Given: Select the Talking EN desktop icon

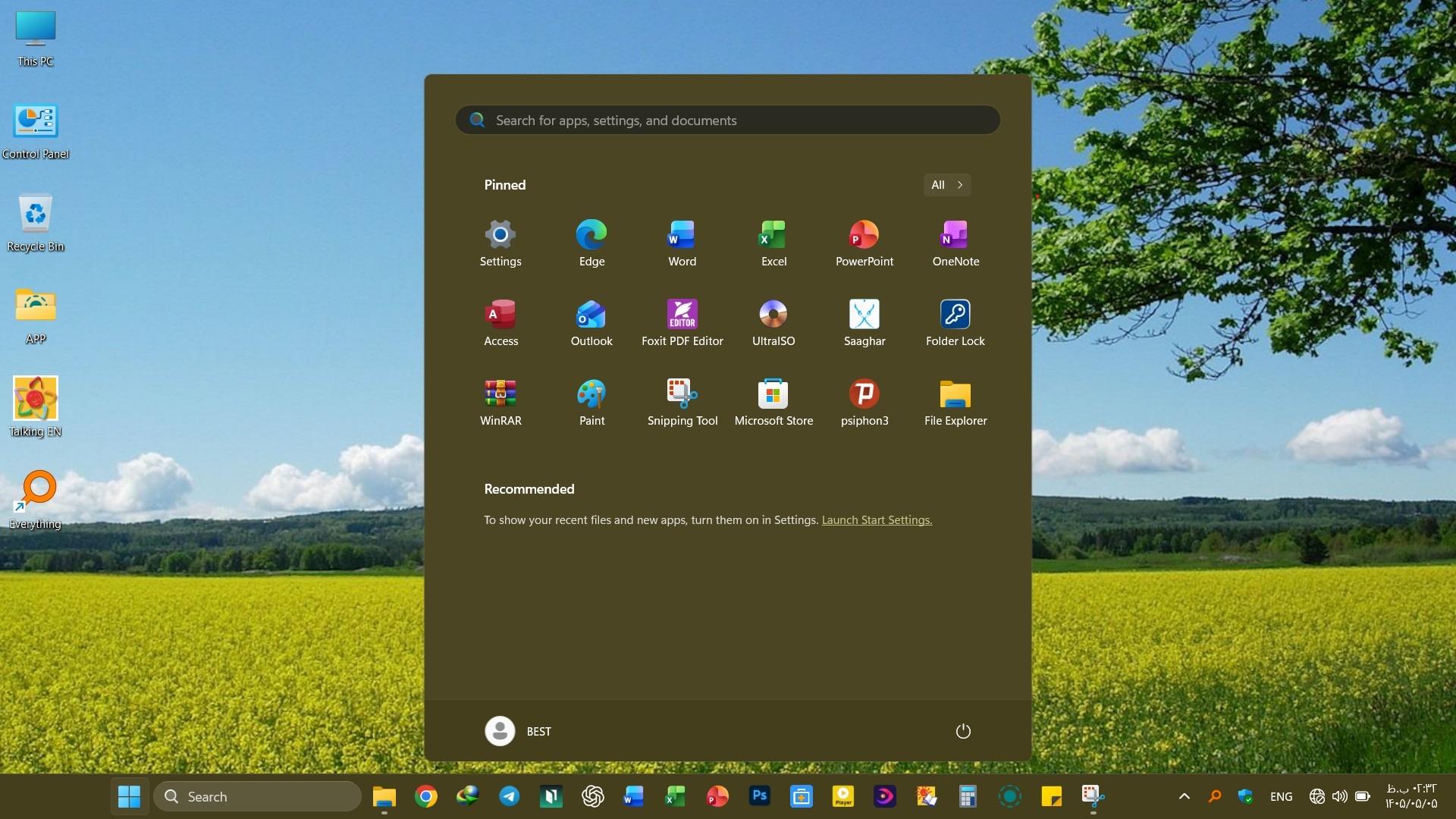Looking at the screenshot, I should click(36, 408).
